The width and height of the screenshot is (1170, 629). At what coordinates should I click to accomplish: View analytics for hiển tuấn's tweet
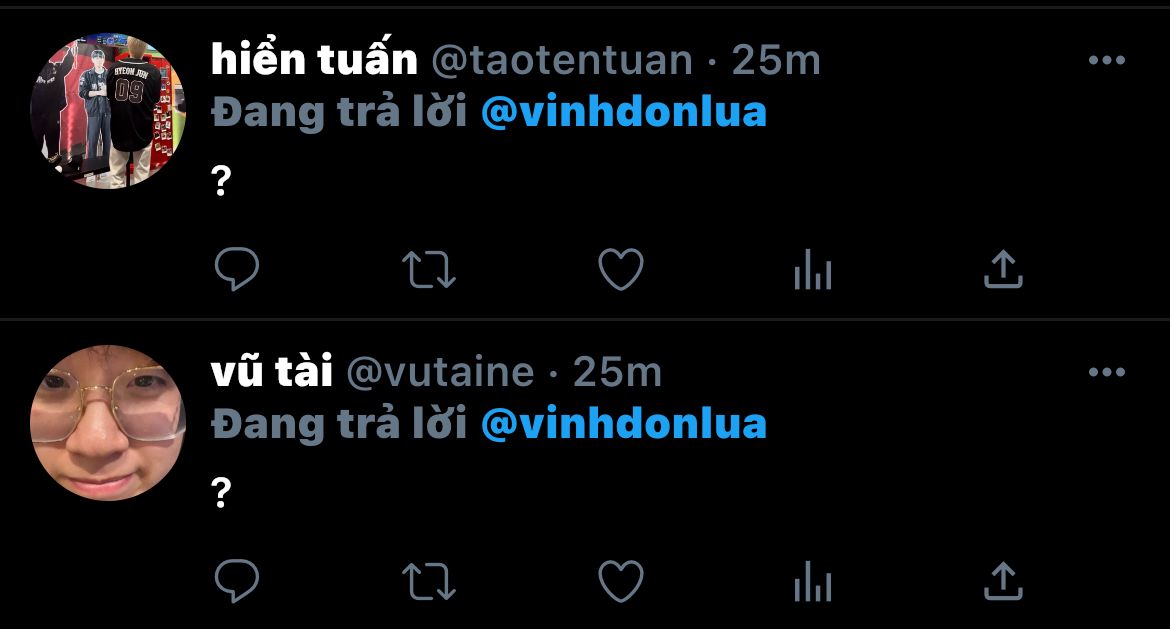point(813,269)
